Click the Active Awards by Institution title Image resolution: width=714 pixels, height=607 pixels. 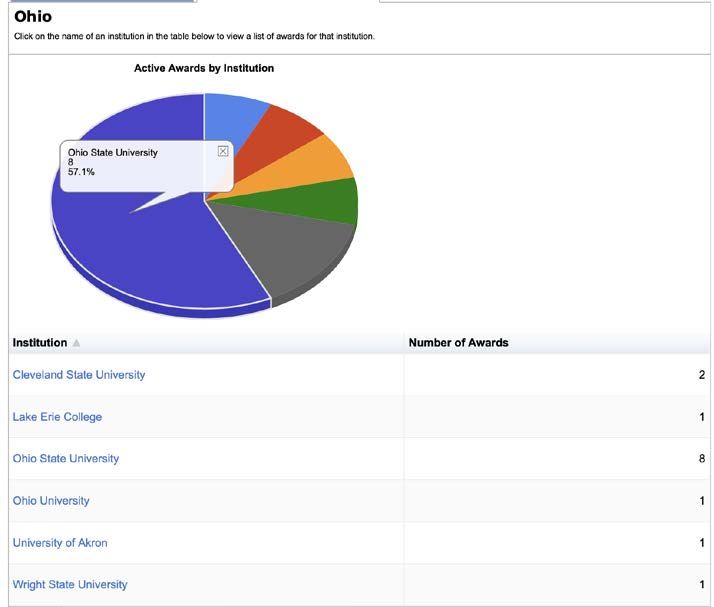tap(204, 68)
